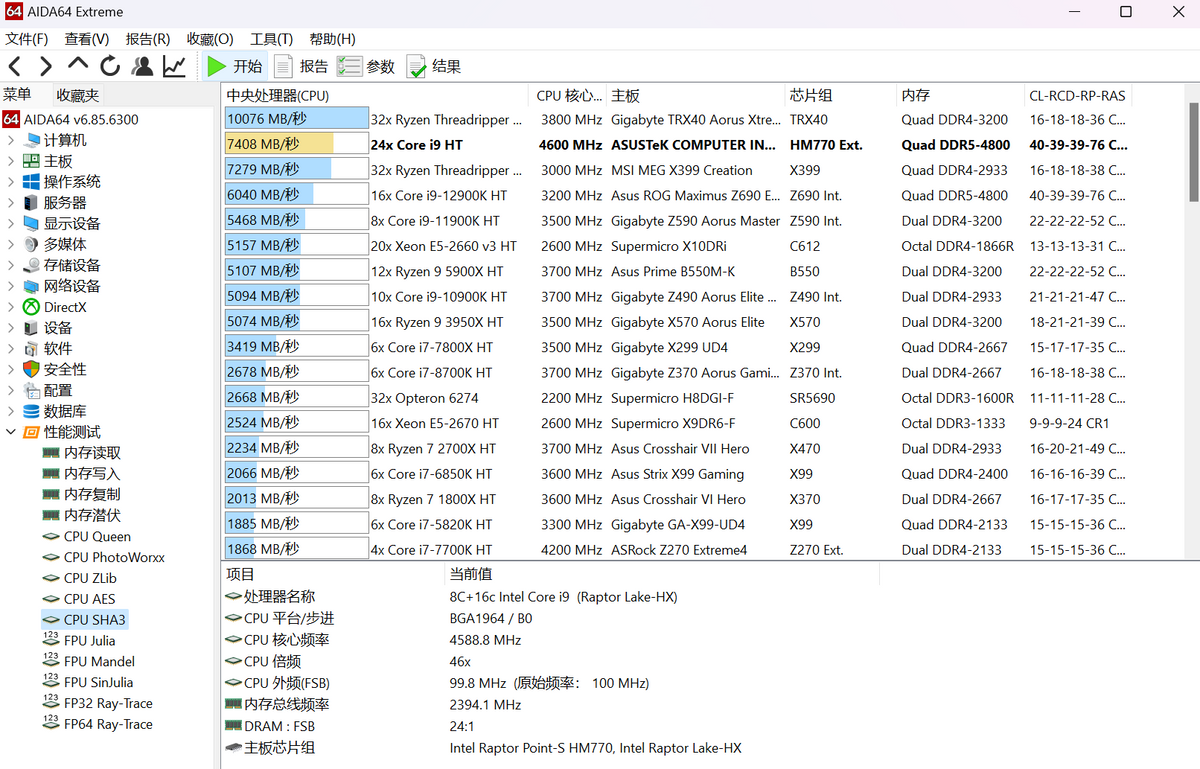Expand the 网络设备 tree node

point(11,286)
